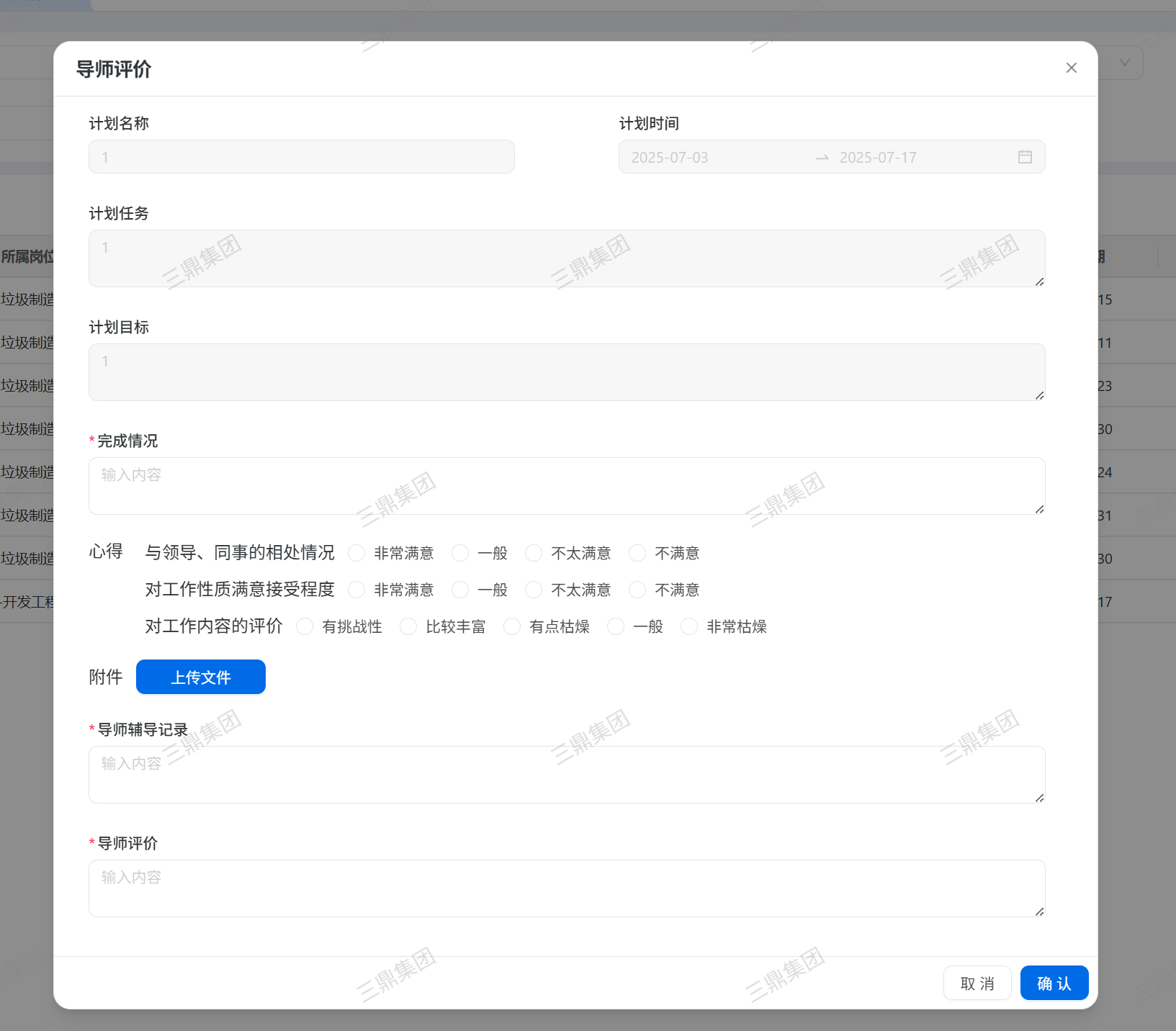1176x1031 pixels.
Task: Click the resize handle of 导师评价 textarea
Action: point(1039,911)
